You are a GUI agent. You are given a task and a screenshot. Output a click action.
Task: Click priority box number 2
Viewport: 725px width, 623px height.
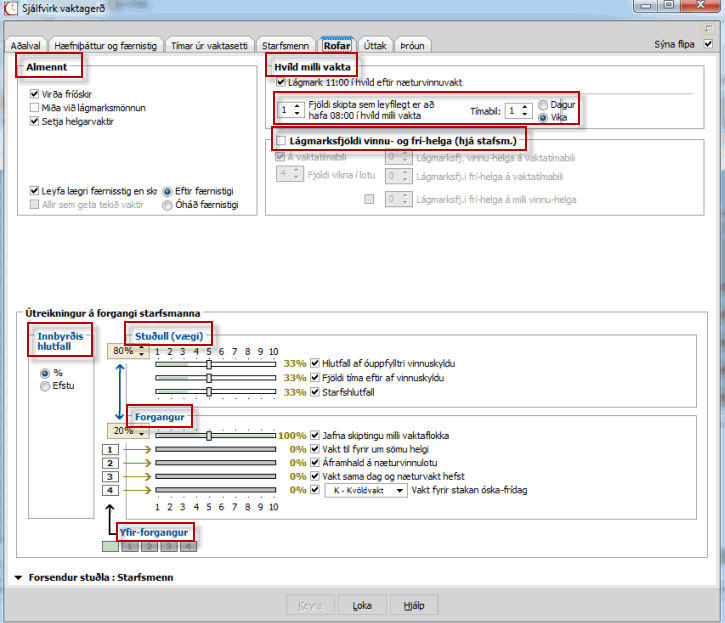pos(111,463)
